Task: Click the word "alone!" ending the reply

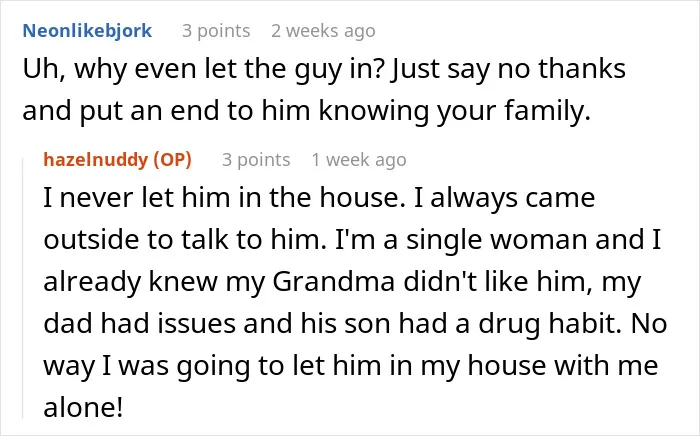Action: pyautogui.click(x=83, y=407)
